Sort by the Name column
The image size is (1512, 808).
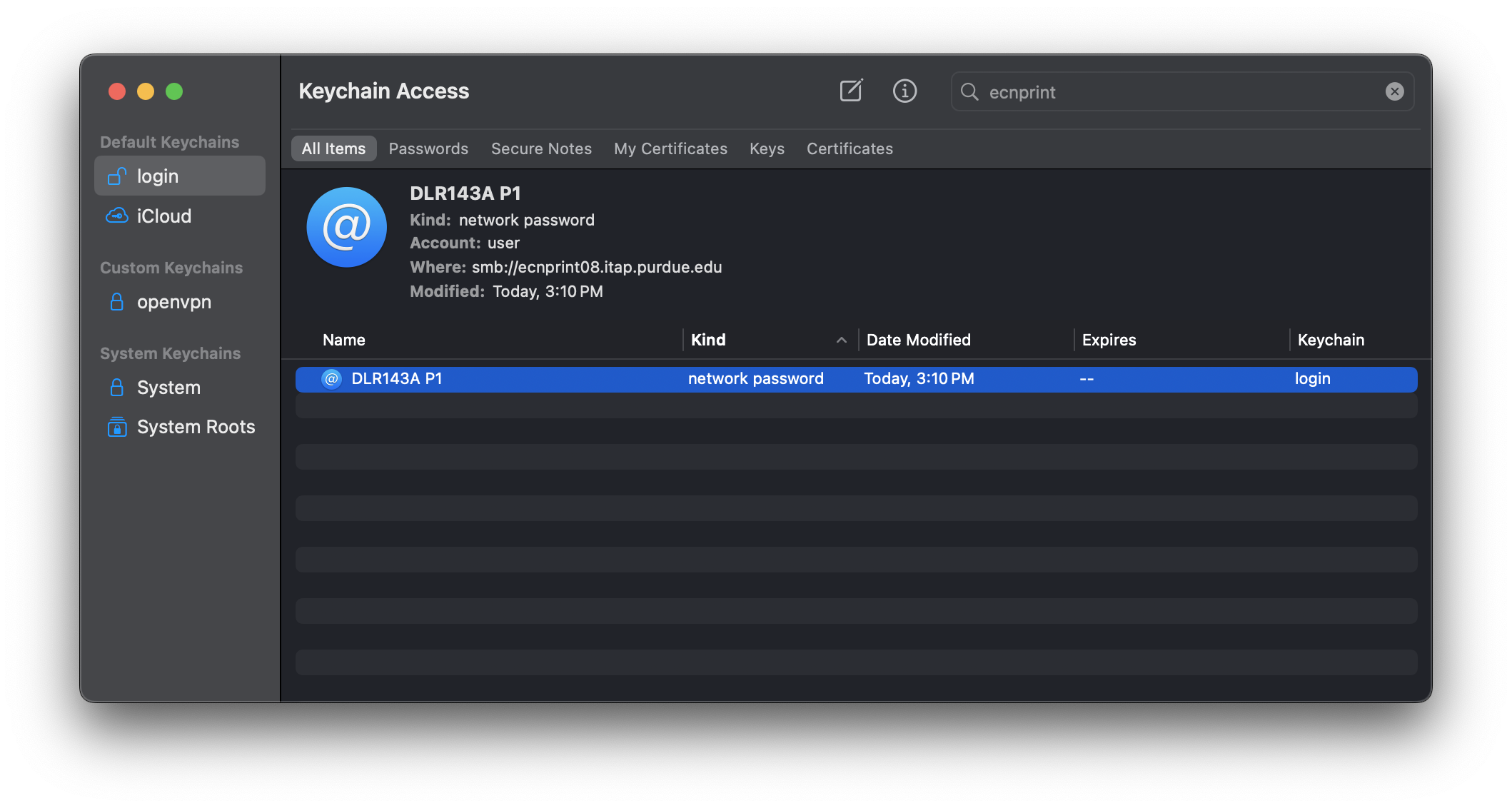pos(344,340)
